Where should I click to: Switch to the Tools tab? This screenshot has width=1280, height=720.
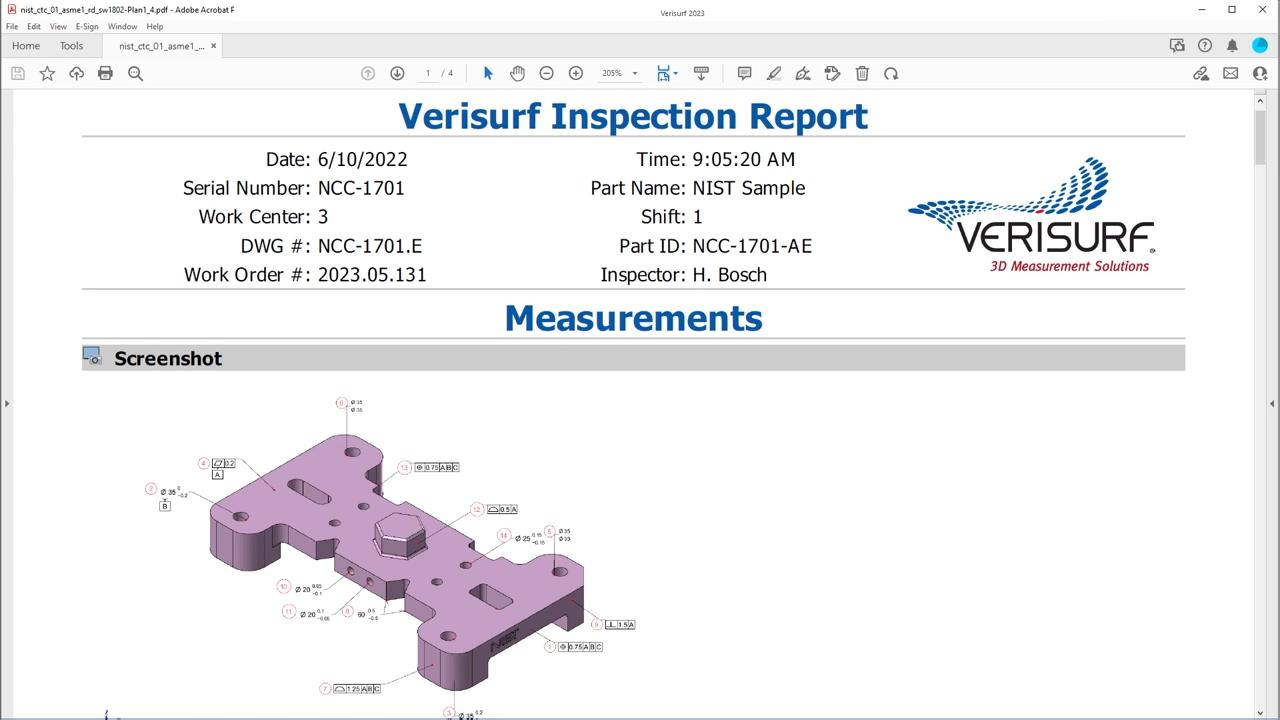pos(71,46)
